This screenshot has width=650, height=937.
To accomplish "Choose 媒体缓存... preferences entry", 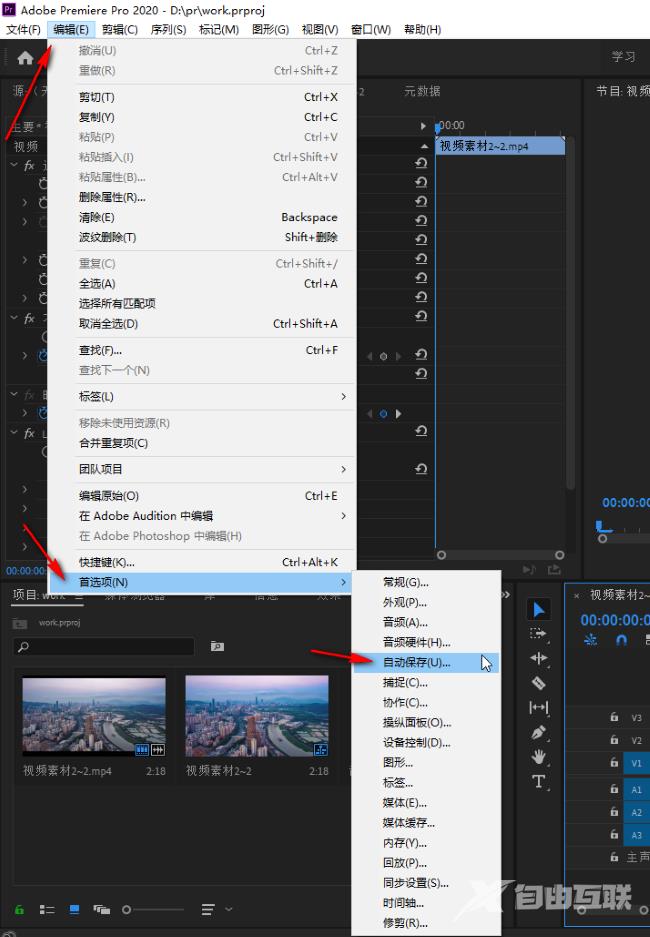I will (425, 823).
